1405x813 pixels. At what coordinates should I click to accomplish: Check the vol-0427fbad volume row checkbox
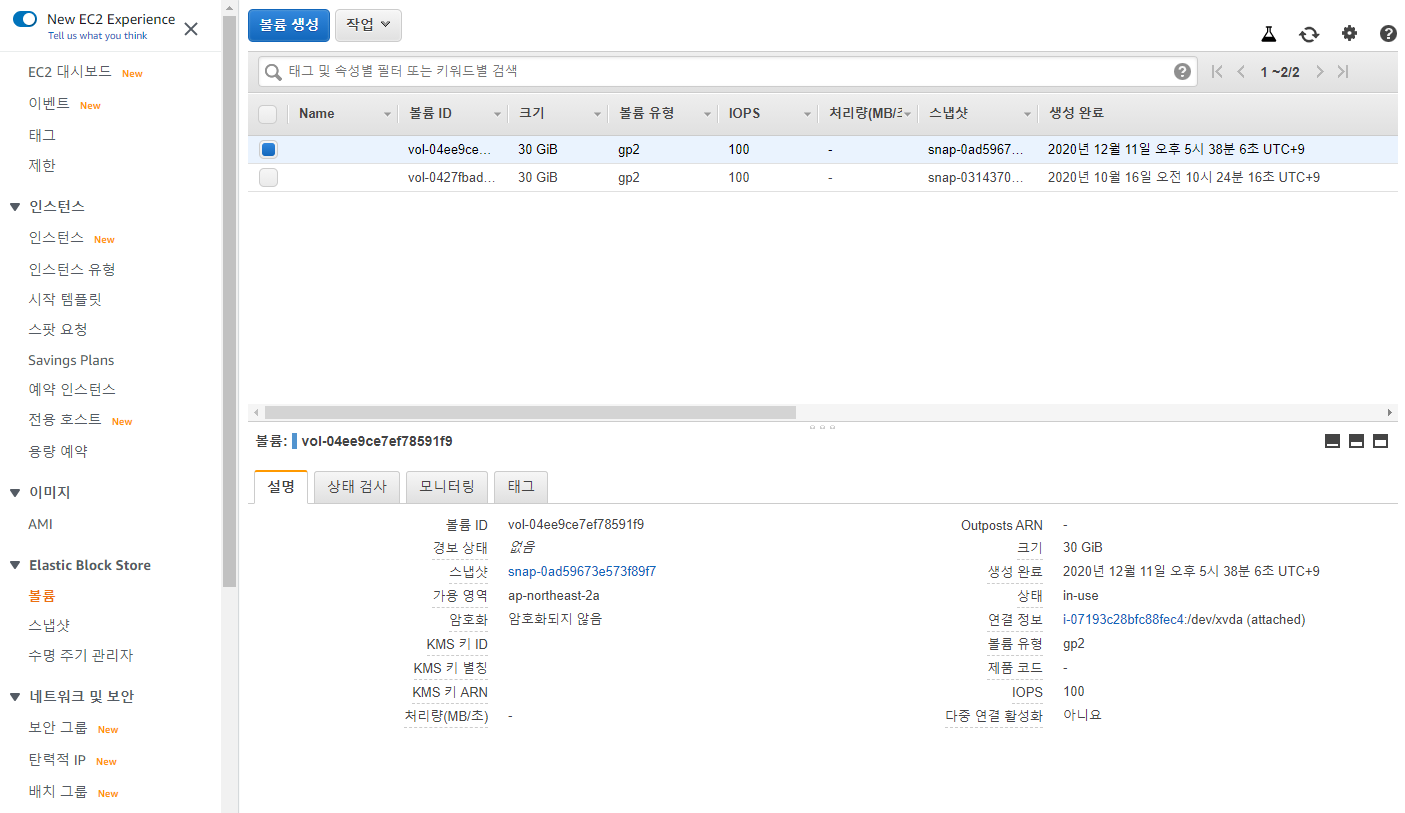coord(268,178)
